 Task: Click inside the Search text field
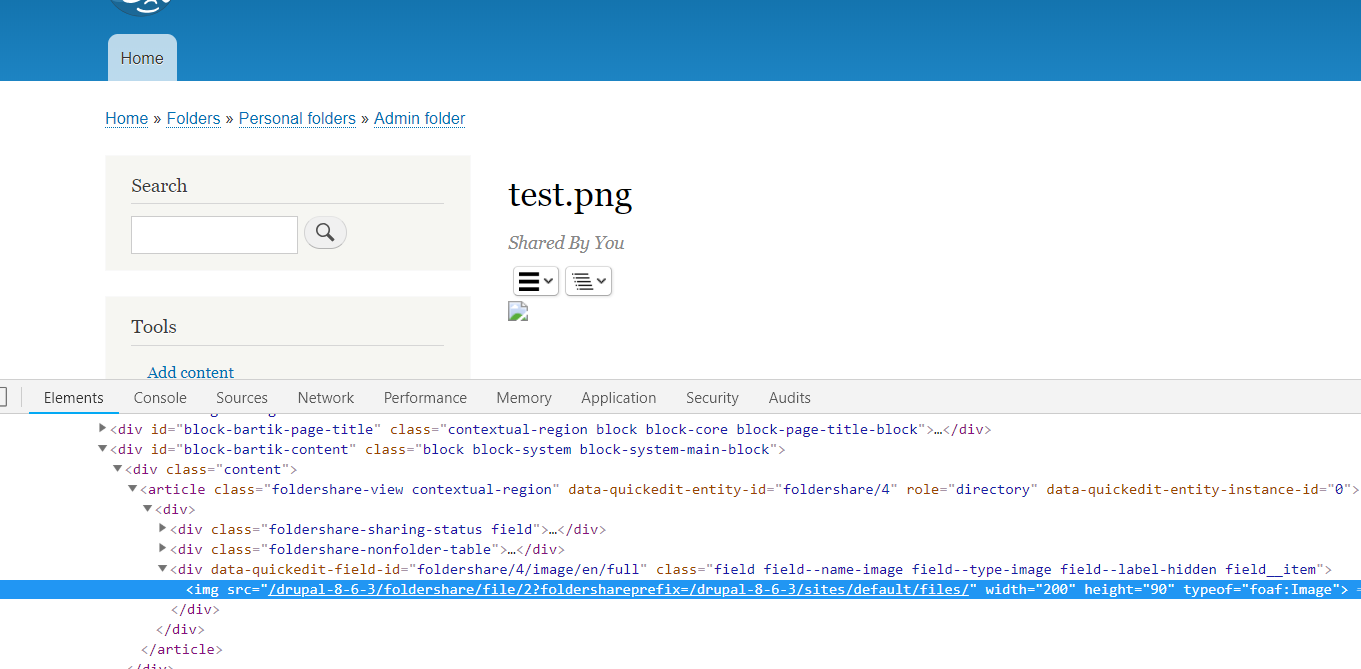(x=213, y=234)
